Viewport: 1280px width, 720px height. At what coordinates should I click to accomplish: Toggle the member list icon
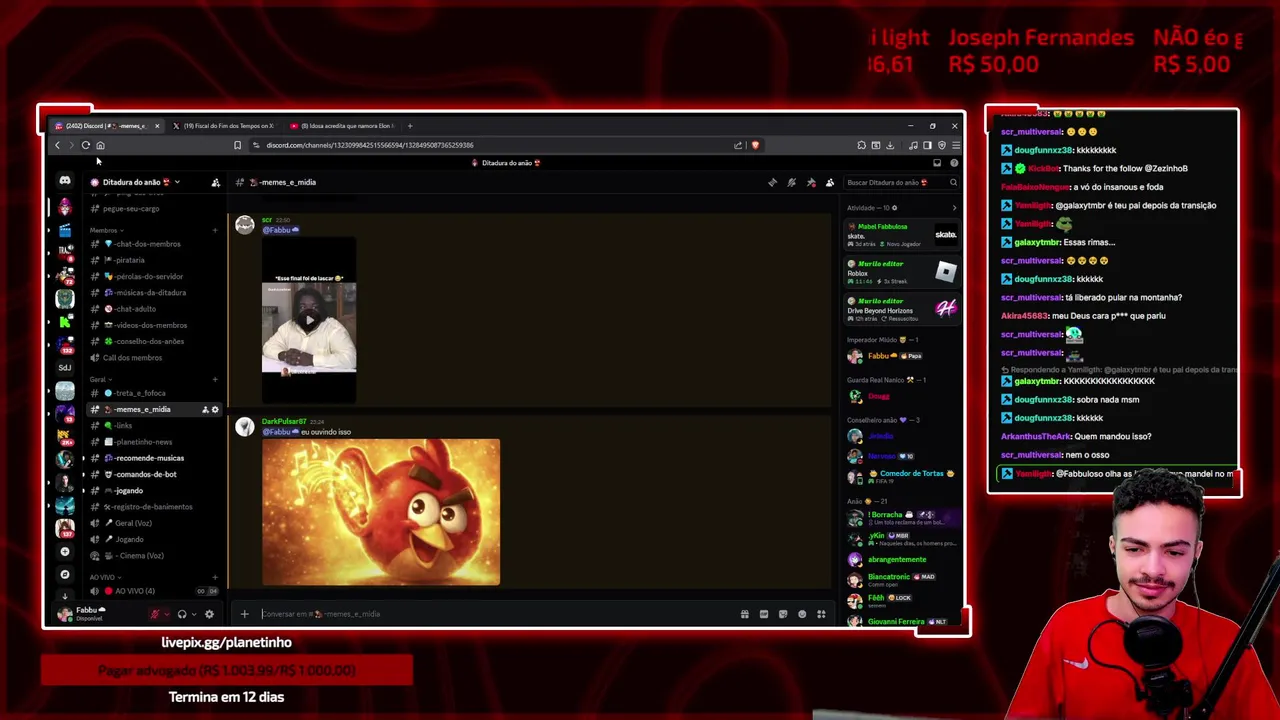(x=830, y=182)
